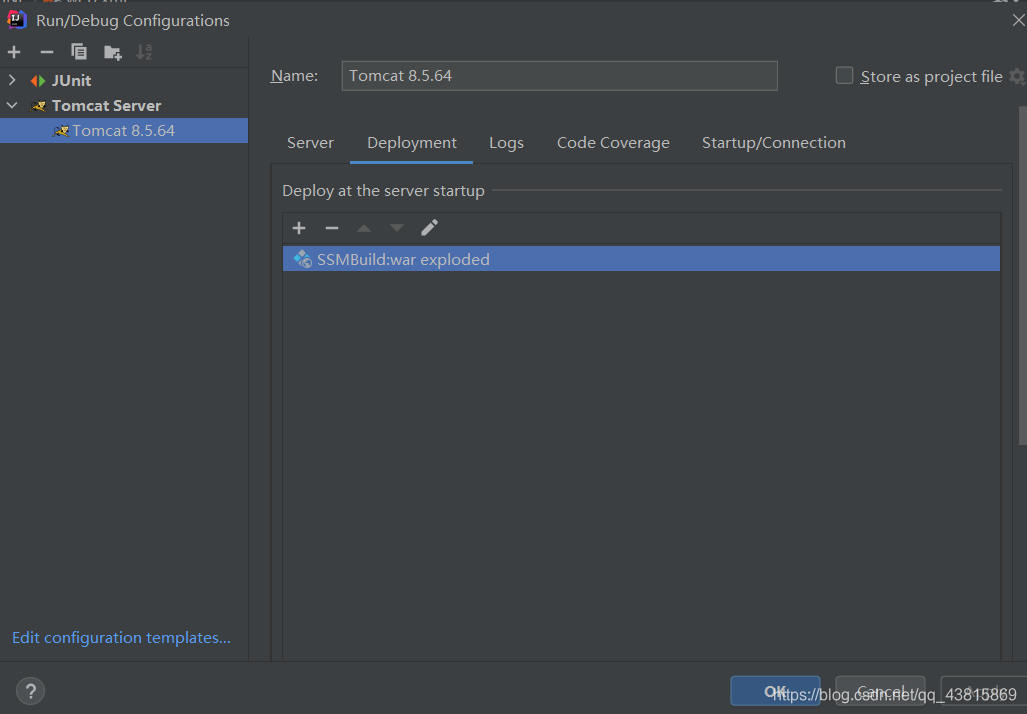1027x714 pixels.
Task: Click the IntelliJ logo in title bar
Action: (x=16, y=20)
